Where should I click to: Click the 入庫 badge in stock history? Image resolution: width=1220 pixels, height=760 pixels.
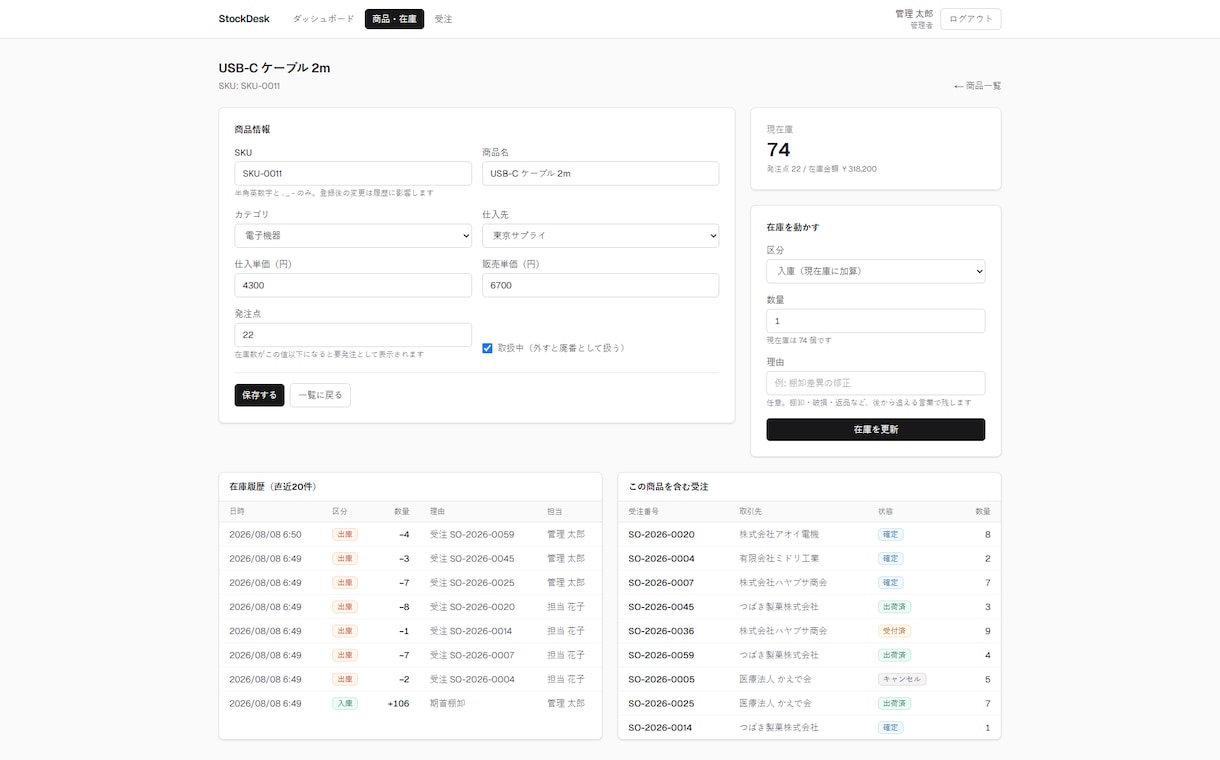click(345, 703)
